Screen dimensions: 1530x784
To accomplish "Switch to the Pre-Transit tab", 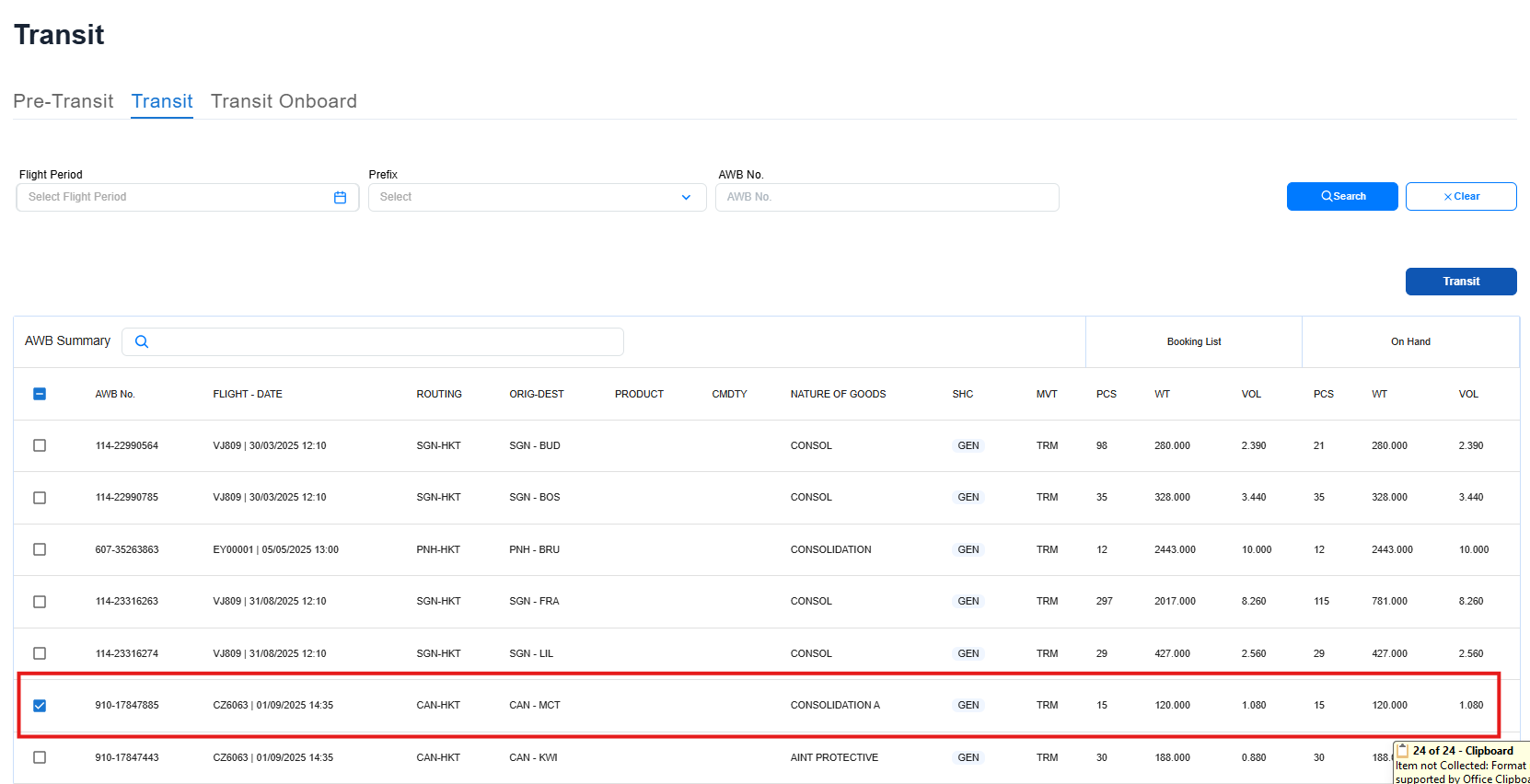I will pos(64,101).
